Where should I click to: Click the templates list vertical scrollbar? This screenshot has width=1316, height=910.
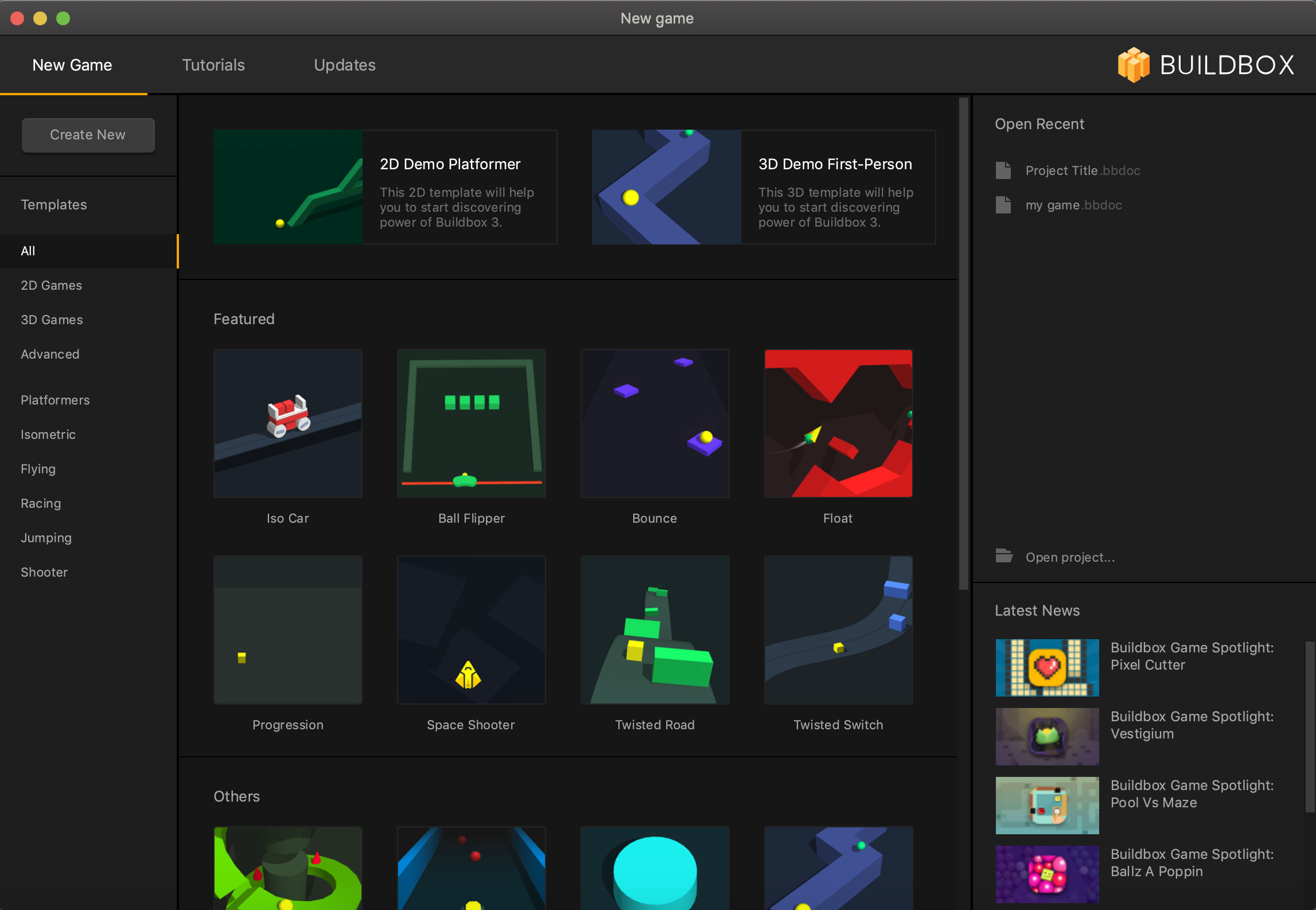click(x=964, y=343)
